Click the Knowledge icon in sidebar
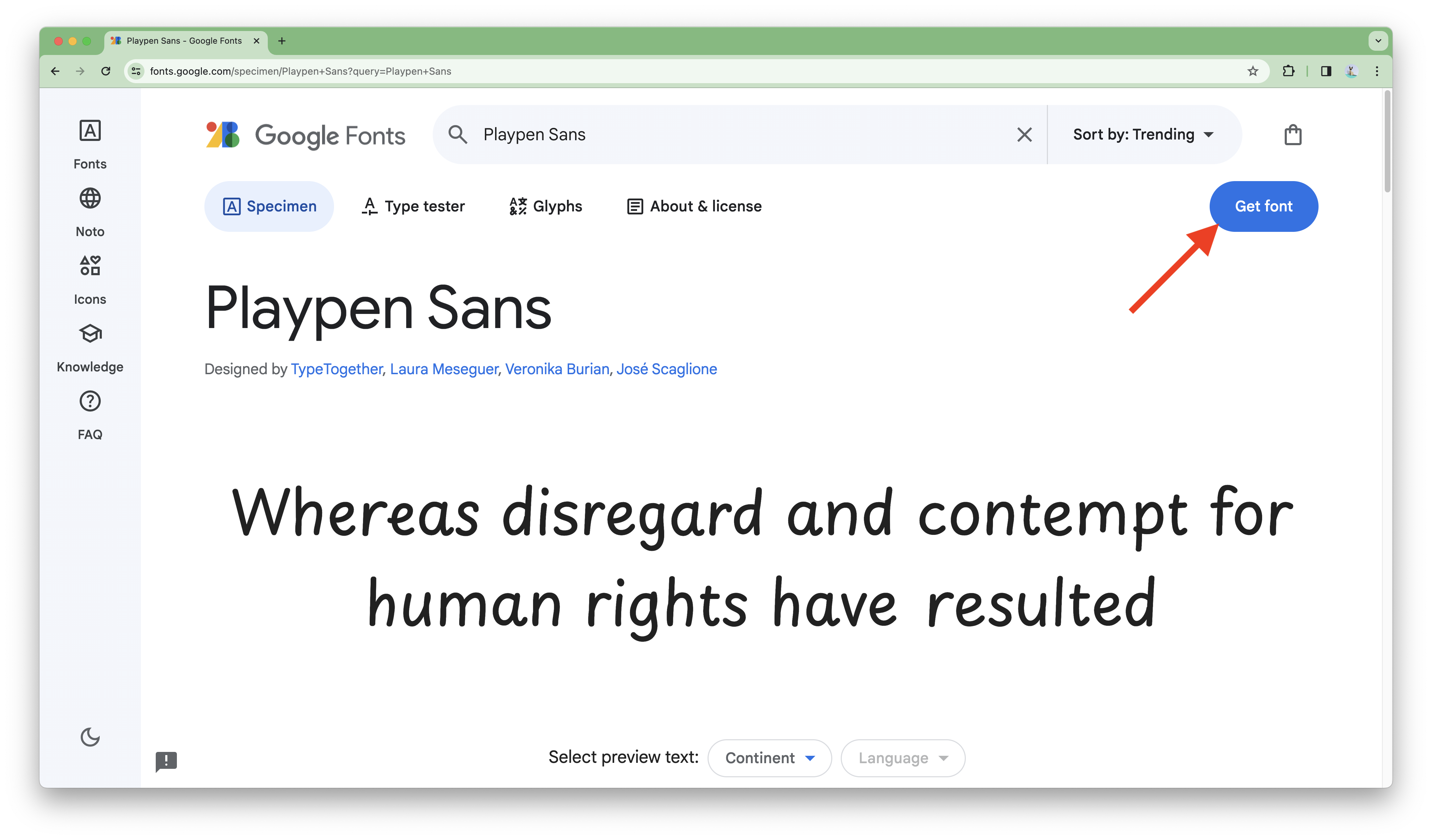1432x840 pixels. coord(90,333)
